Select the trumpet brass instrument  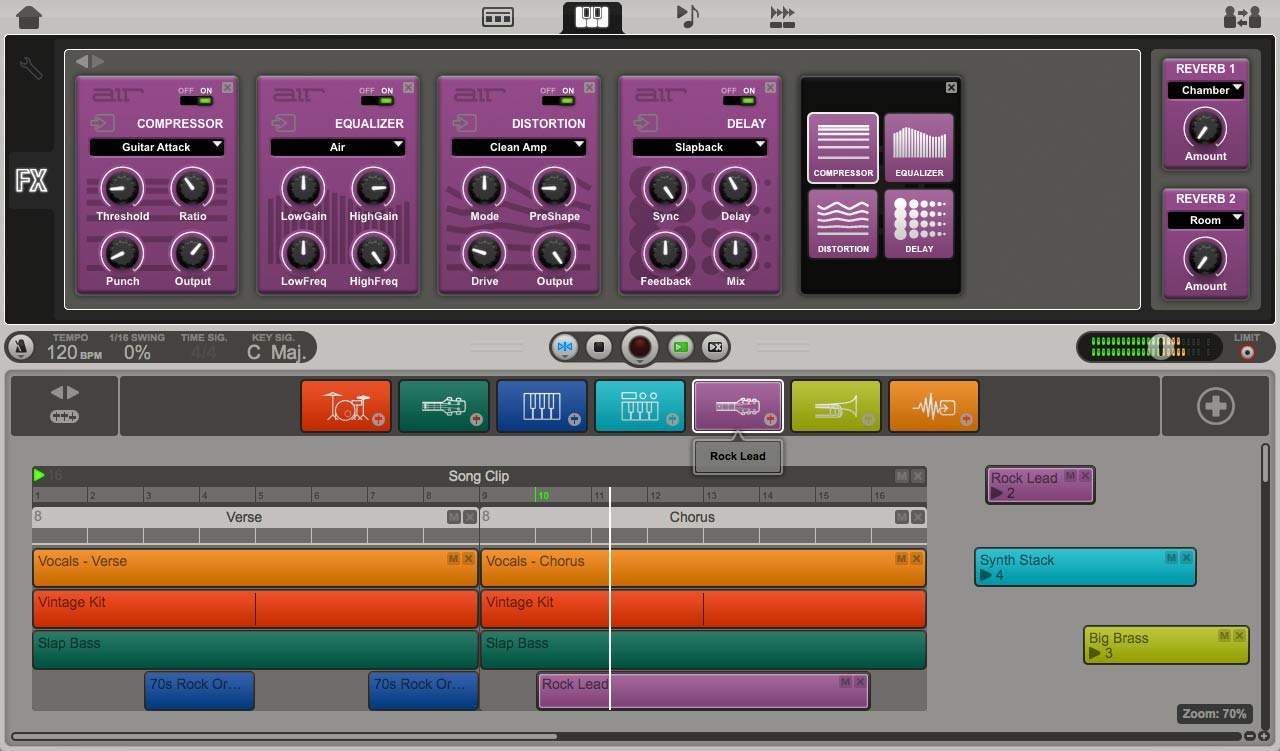(836, 406)
